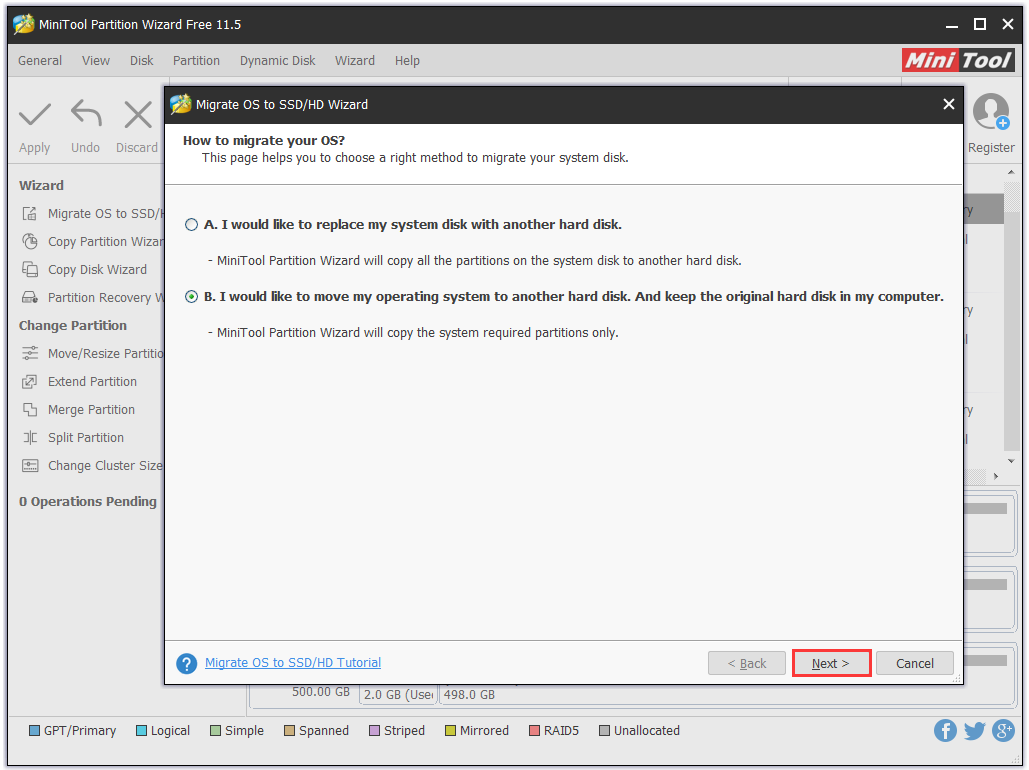The image size is (1029, 770).
Task: Select option A replace system disk
Action: [x=191, y=225]
